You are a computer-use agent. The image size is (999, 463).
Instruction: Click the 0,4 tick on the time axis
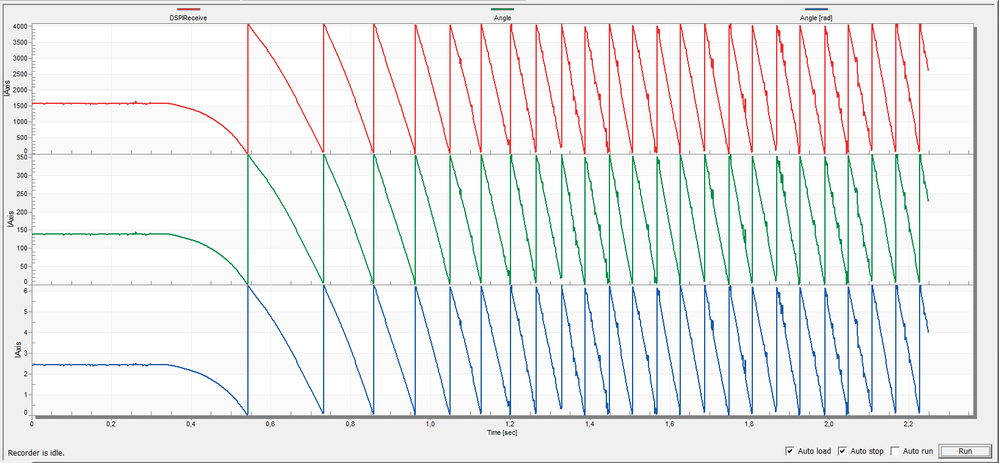pos(190,424)
